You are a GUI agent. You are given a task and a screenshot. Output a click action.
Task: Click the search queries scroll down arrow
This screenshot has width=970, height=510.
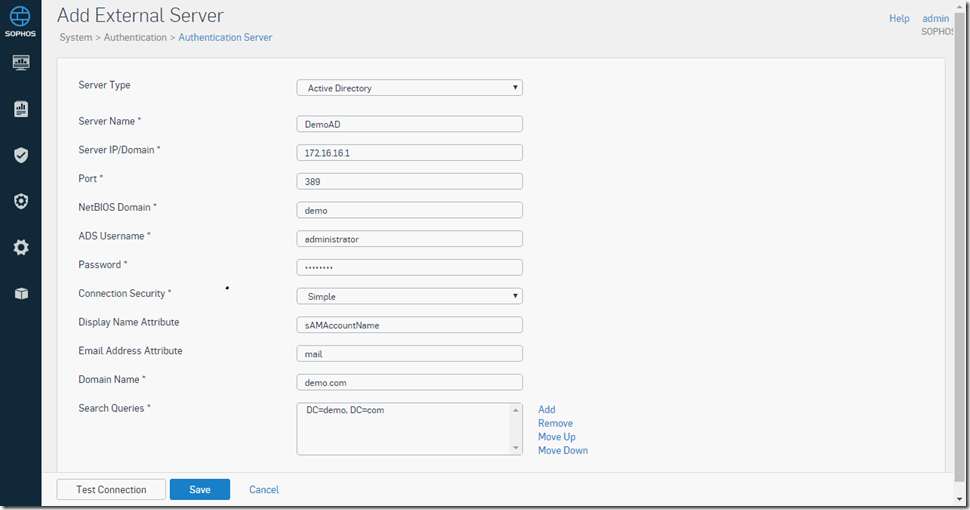(516, 448)
